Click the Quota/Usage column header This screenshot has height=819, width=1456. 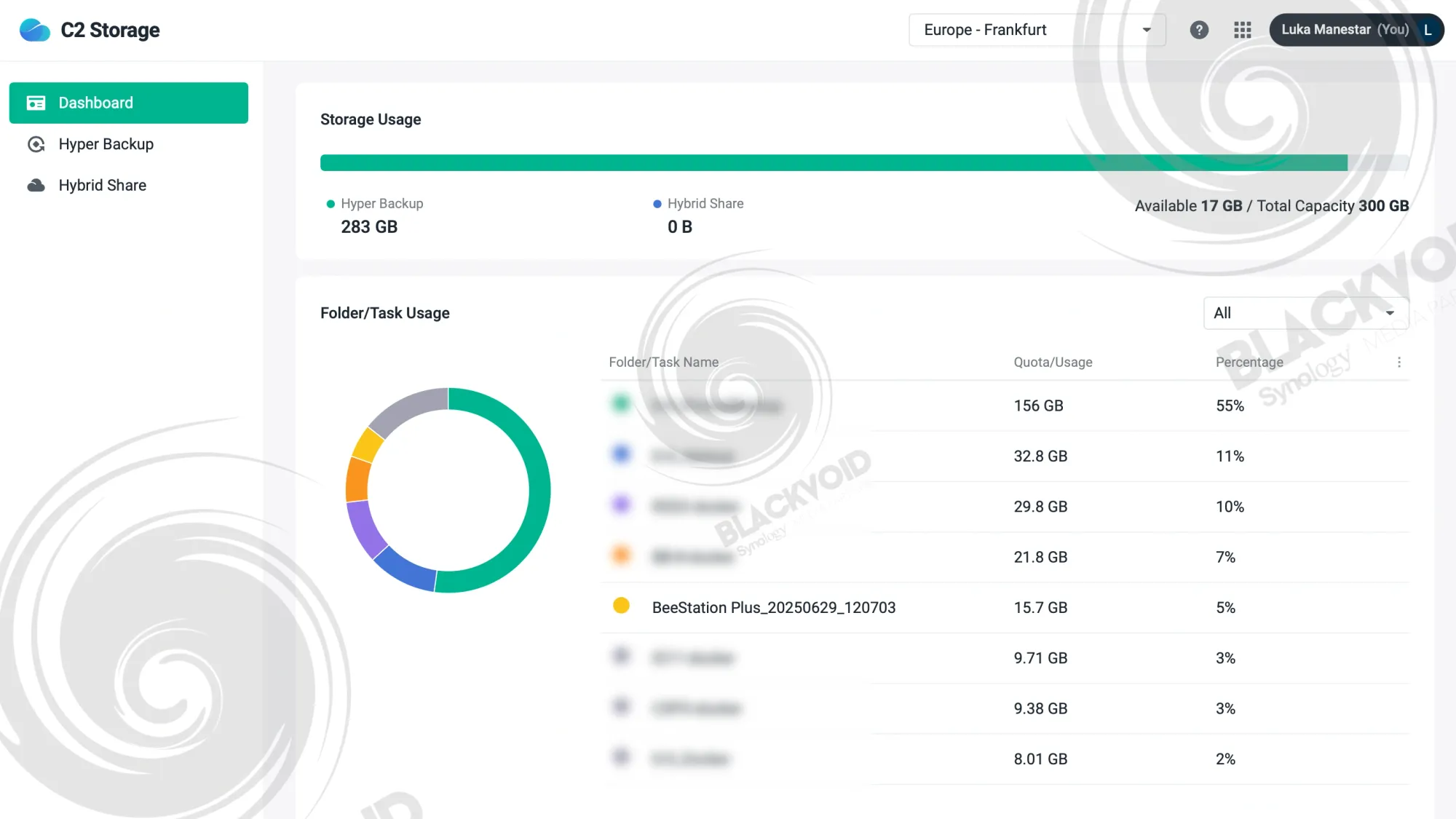[x=1053, y=363]
